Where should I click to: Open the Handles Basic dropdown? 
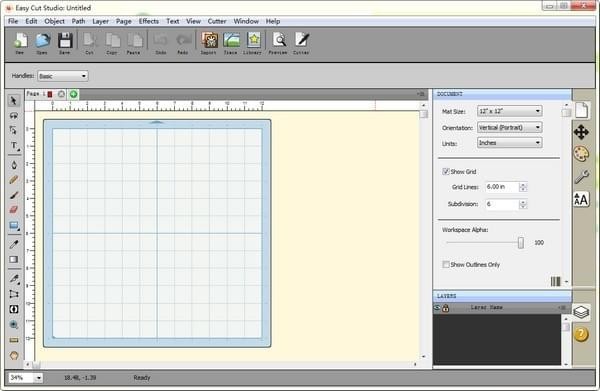pyautogui.click(x=63, y=76)
